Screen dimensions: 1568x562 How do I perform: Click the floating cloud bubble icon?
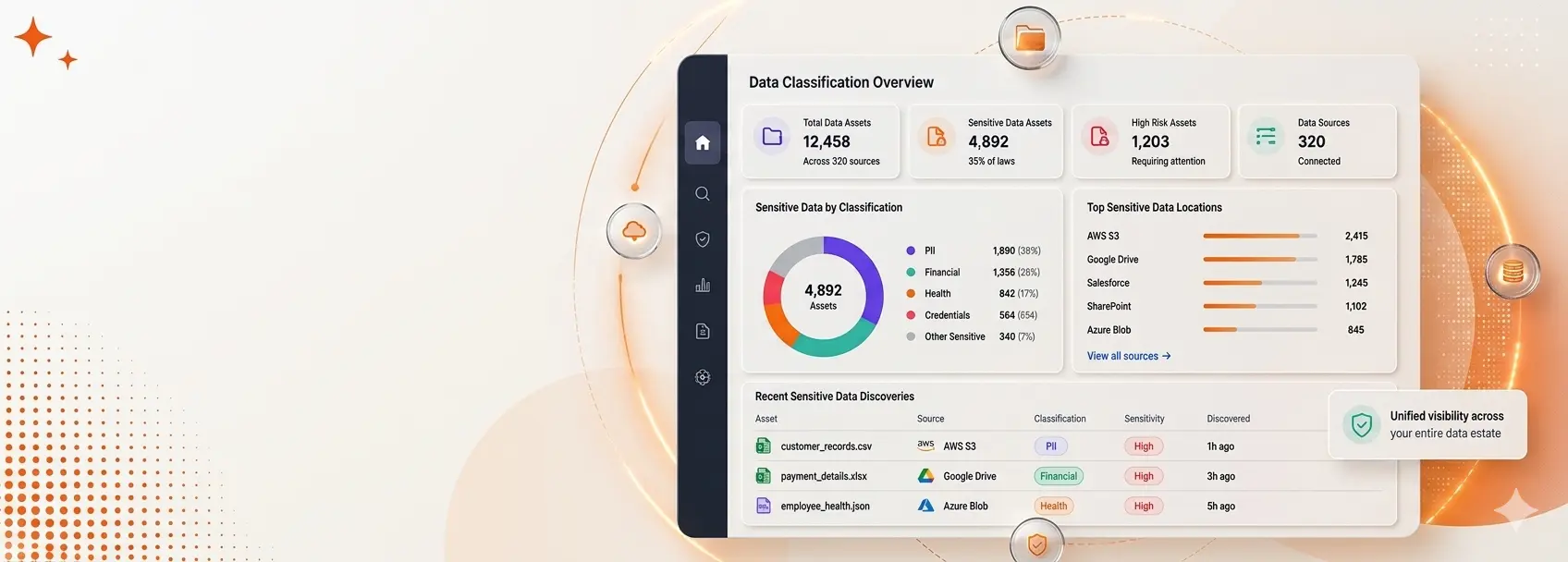coord(634,230)
